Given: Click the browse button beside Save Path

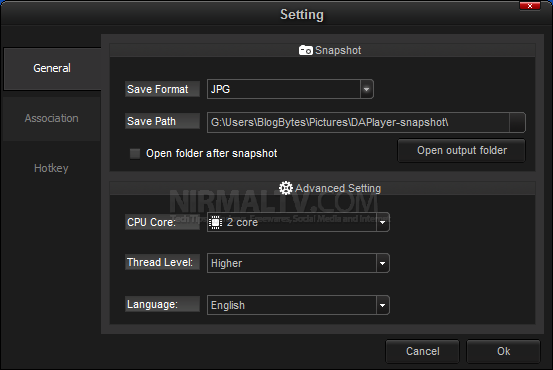Looking at the screenshot, I should pyautogui.click(x=517, y=122).
